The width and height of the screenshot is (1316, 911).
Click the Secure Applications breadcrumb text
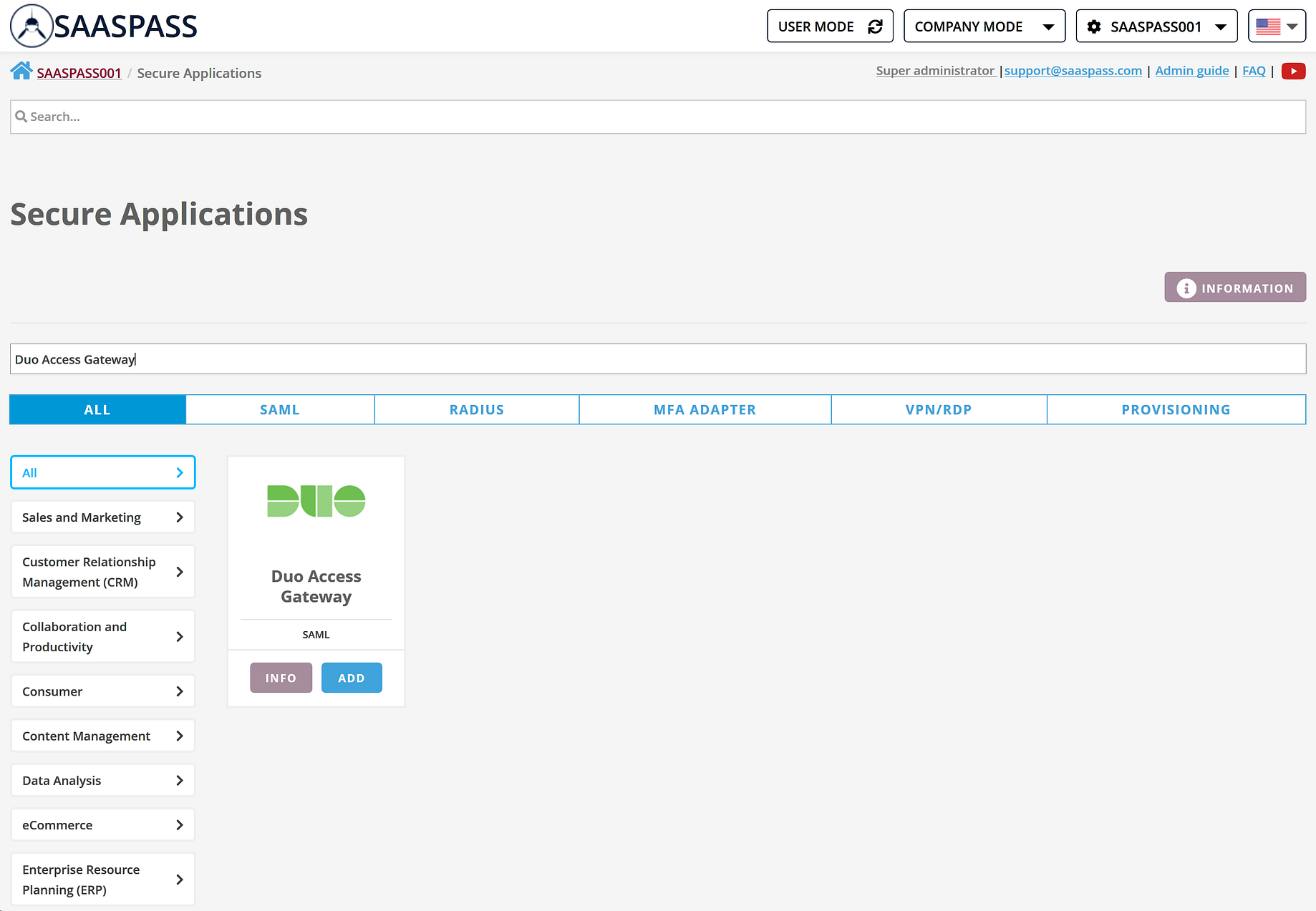point(199,73)
